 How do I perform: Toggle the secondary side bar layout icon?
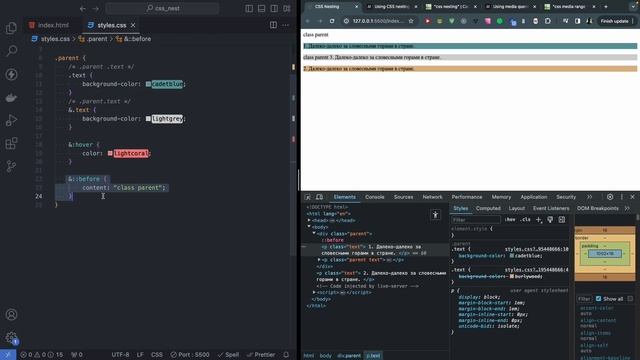click(x=274, y=8)
